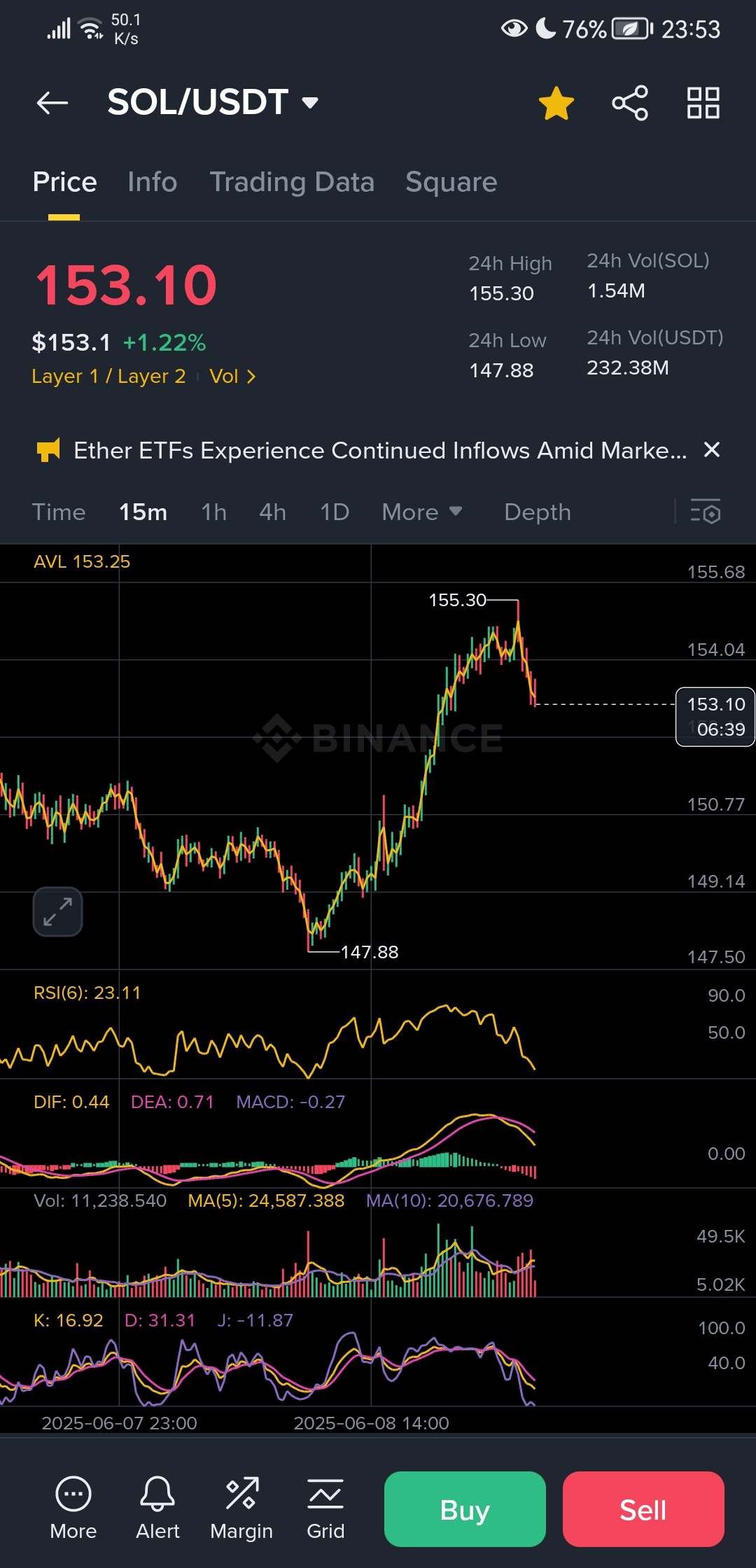Tap the MA(10): 20,676.789 label
The height and width of the screenshot is (1568, 756).
pos(449,1200)
